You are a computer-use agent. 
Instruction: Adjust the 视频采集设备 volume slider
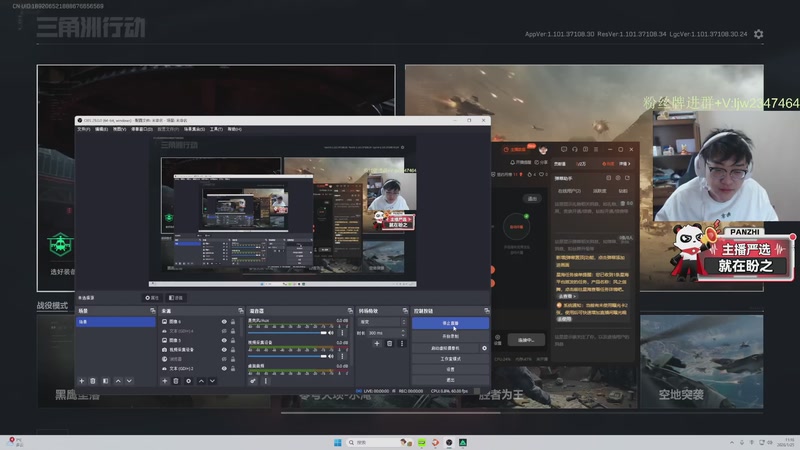[287, 356]
